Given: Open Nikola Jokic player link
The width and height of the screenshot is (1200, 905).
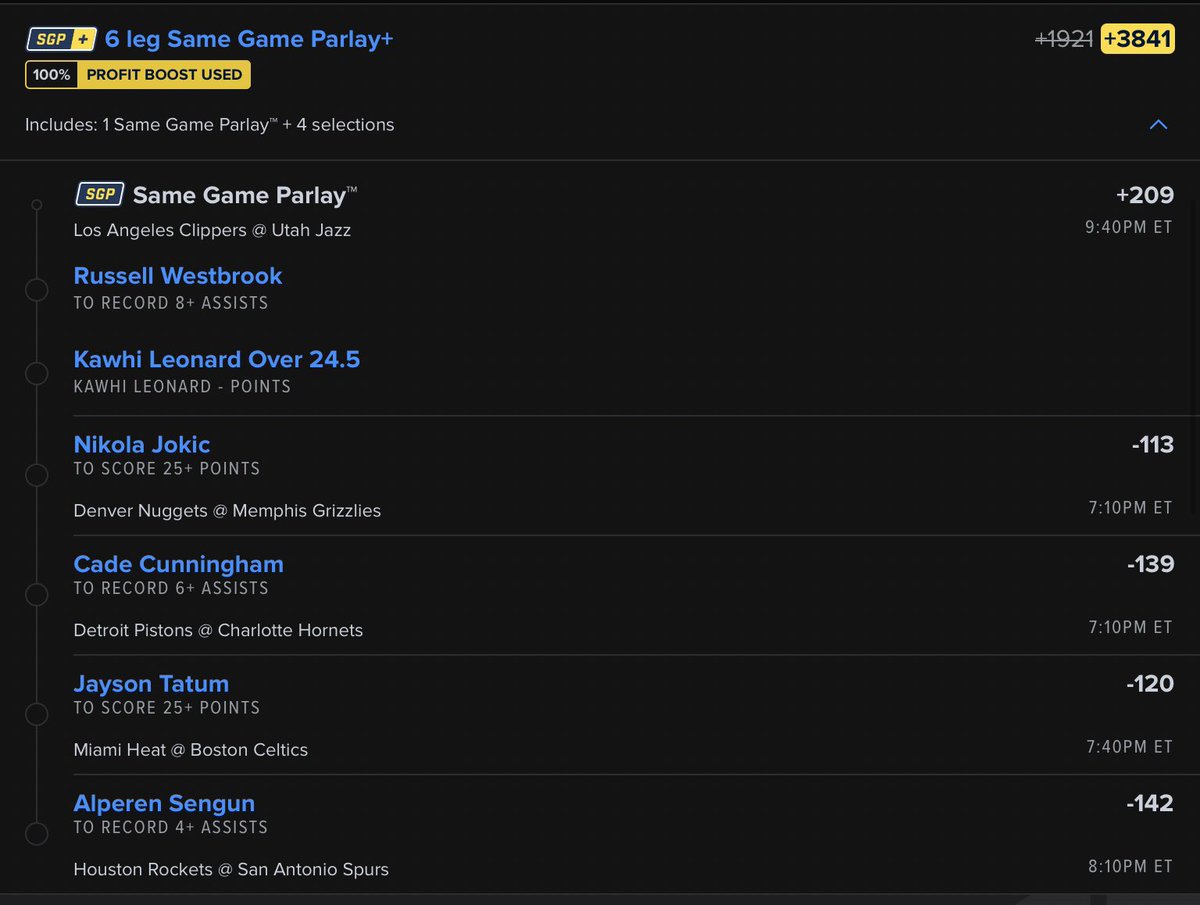Looking at the screenshot, I should pyautogui.click(x=142, y=444).
